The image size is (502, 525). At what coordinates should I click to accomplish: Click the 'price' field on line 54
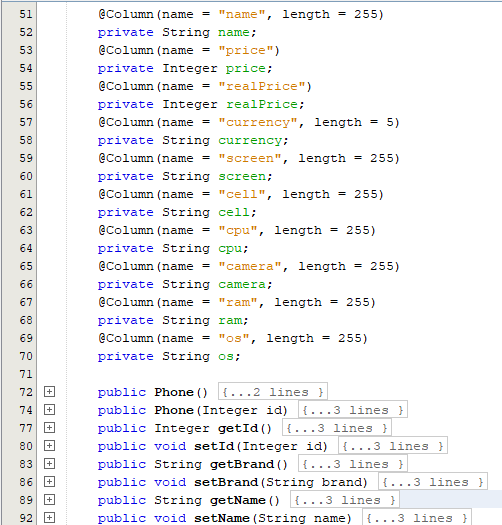click(x=246, y=69)
